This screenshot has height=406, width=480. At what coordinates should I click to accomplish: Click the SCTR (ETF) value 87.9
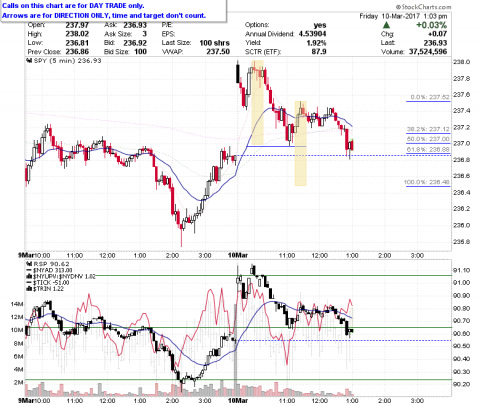pos(319,52)
